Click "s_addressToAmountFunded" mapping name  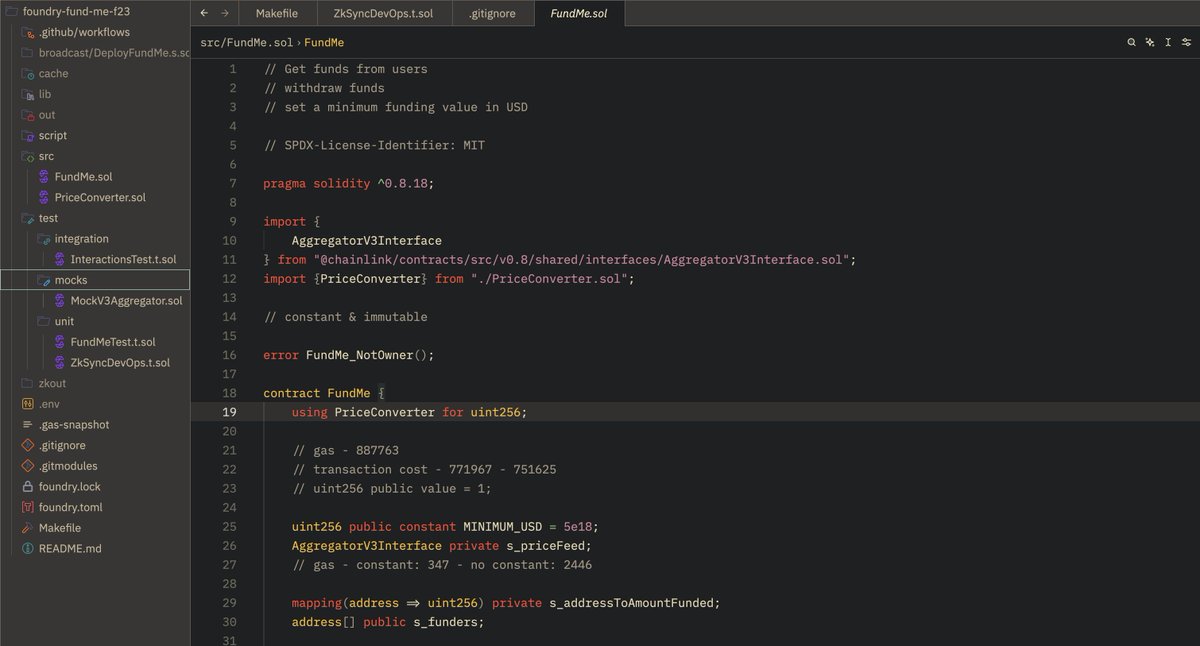click(631, 603)
